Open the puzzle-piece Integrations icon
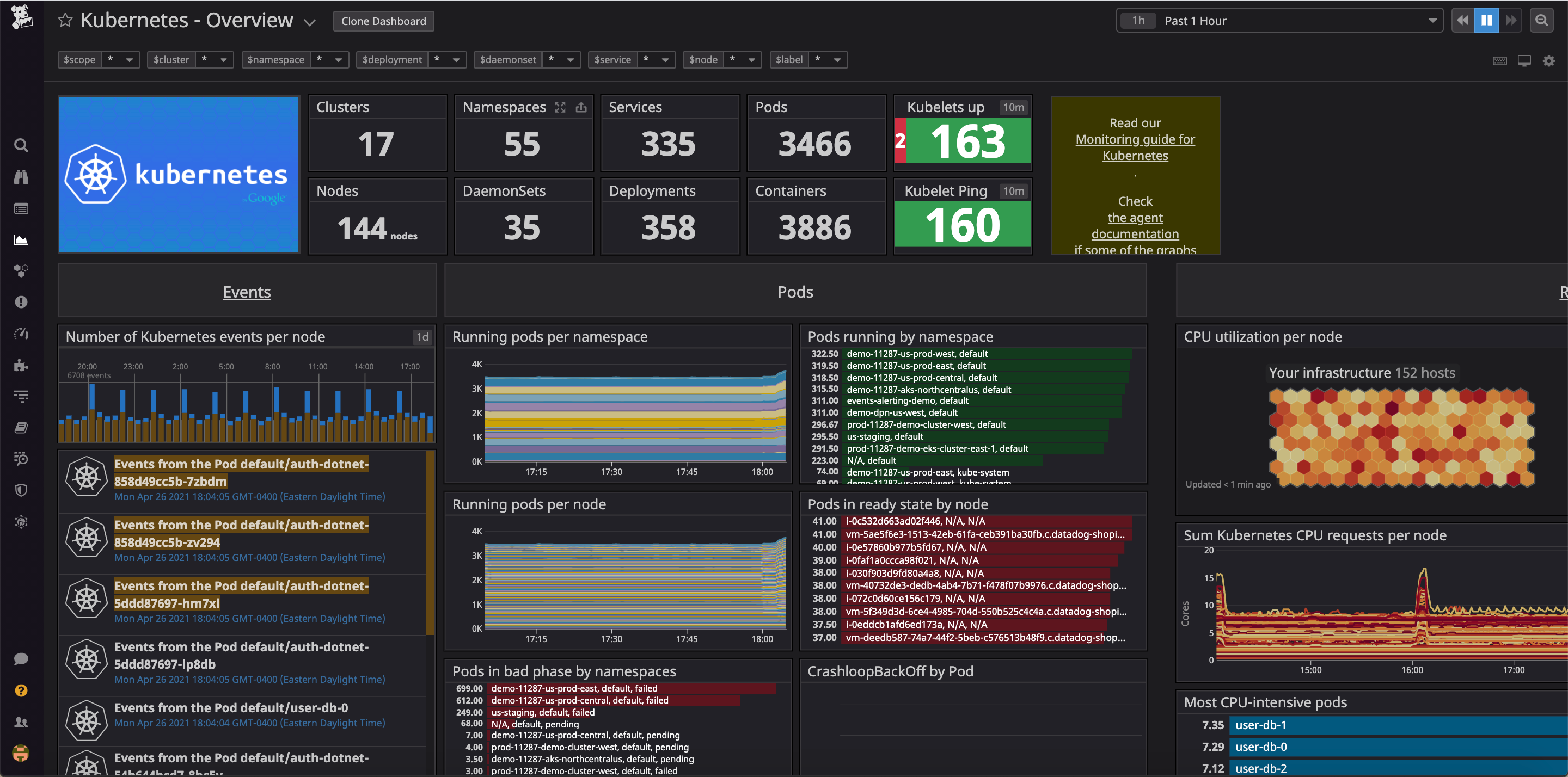This screenshot has height=777, width=1568. (21, 366)
